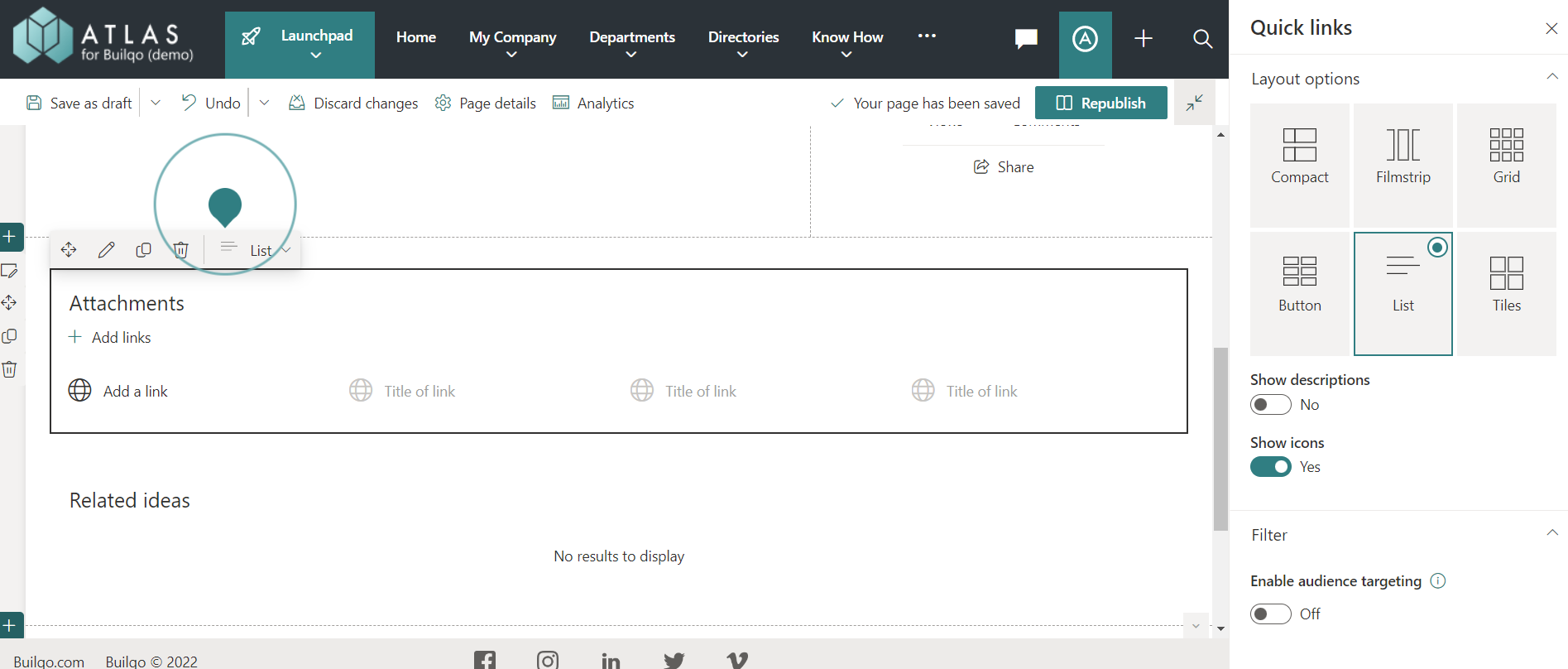Open the Departments navigation menu
The width and height of the screenshot is (1568, 669).
631,45
